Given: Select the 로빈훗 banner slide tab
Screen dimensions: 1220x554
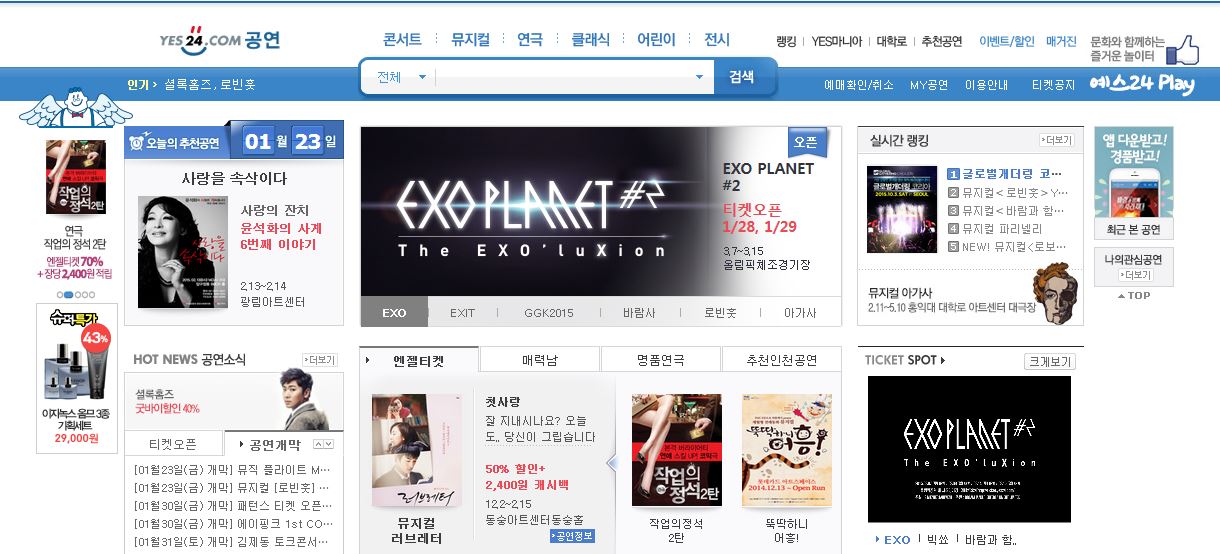Looking at the screenshot, I should pyautogui.click(x=719, y=312).
